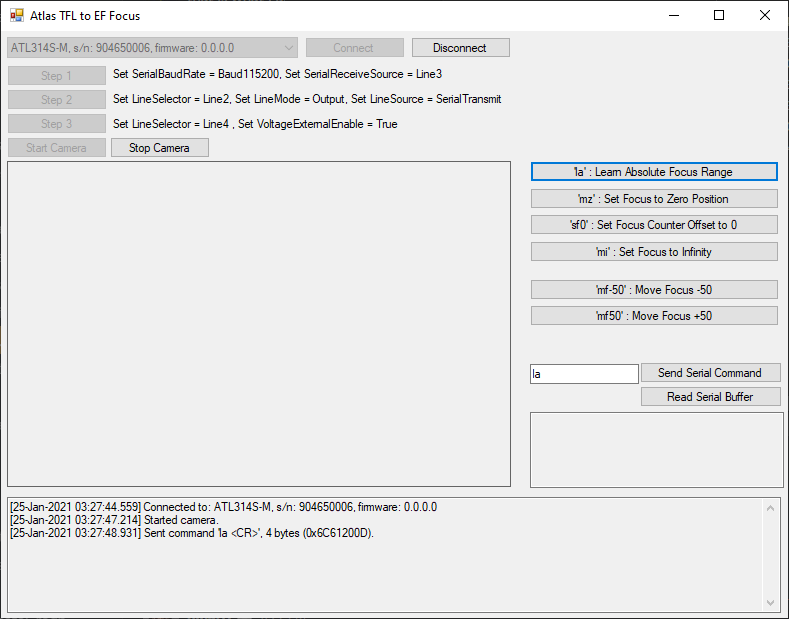Click 'sf0' Set Focus Counter Offset to 0
The height and width of the screenshot is (619, 789).
click(653, 225)
